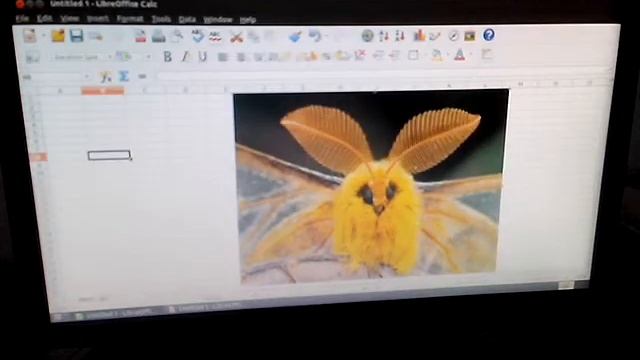Toggle AutoSpellcheck ABC wavy-underline icon

215,37
